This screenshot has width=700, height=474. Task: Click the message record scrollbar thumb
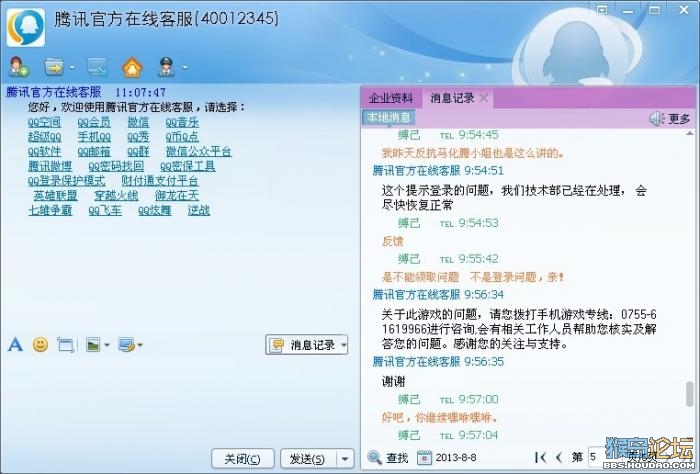pyautogui.click(x=690, y=394)
